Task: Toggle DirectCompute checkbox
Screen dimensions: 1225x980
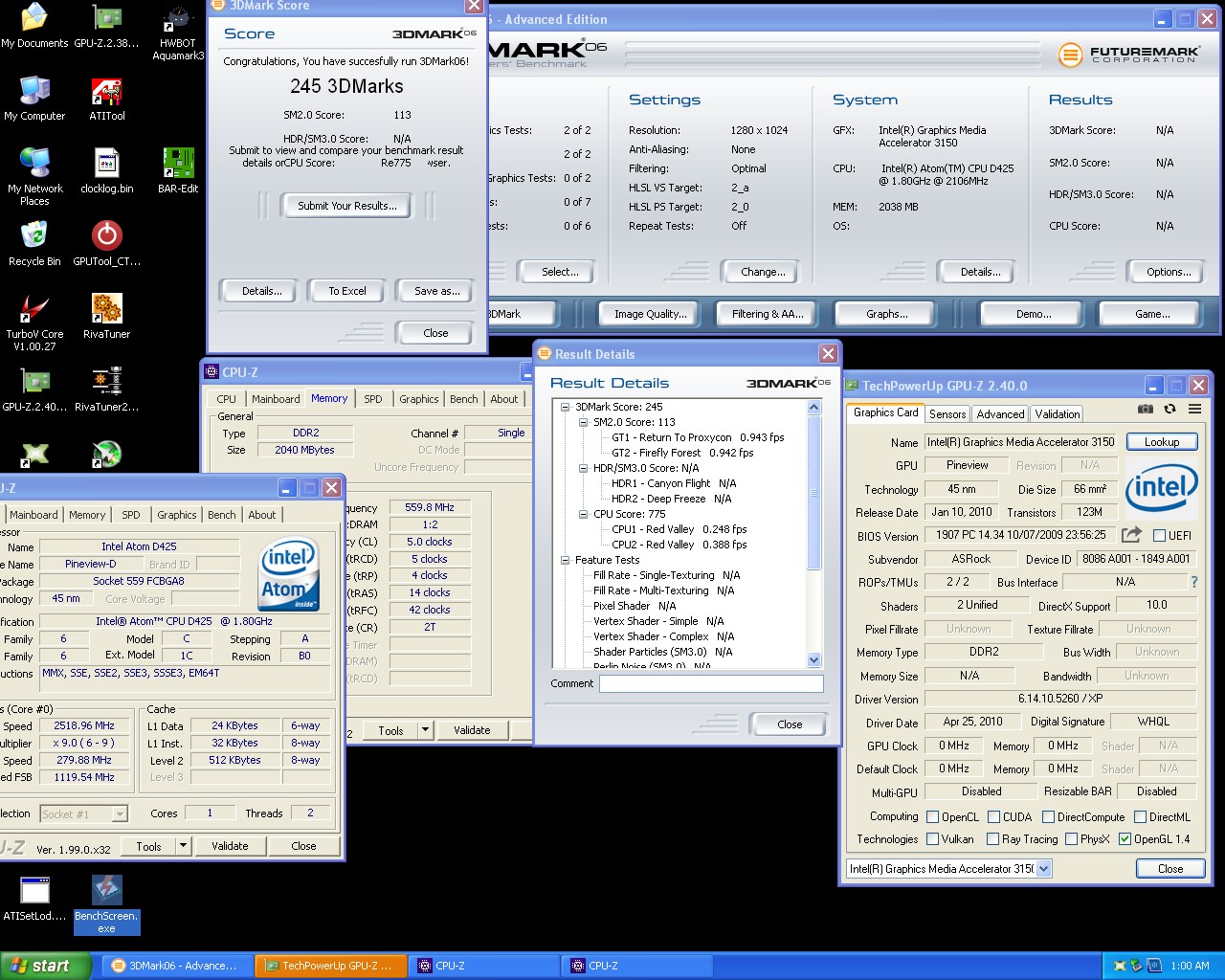Action: coord(1048,817)
